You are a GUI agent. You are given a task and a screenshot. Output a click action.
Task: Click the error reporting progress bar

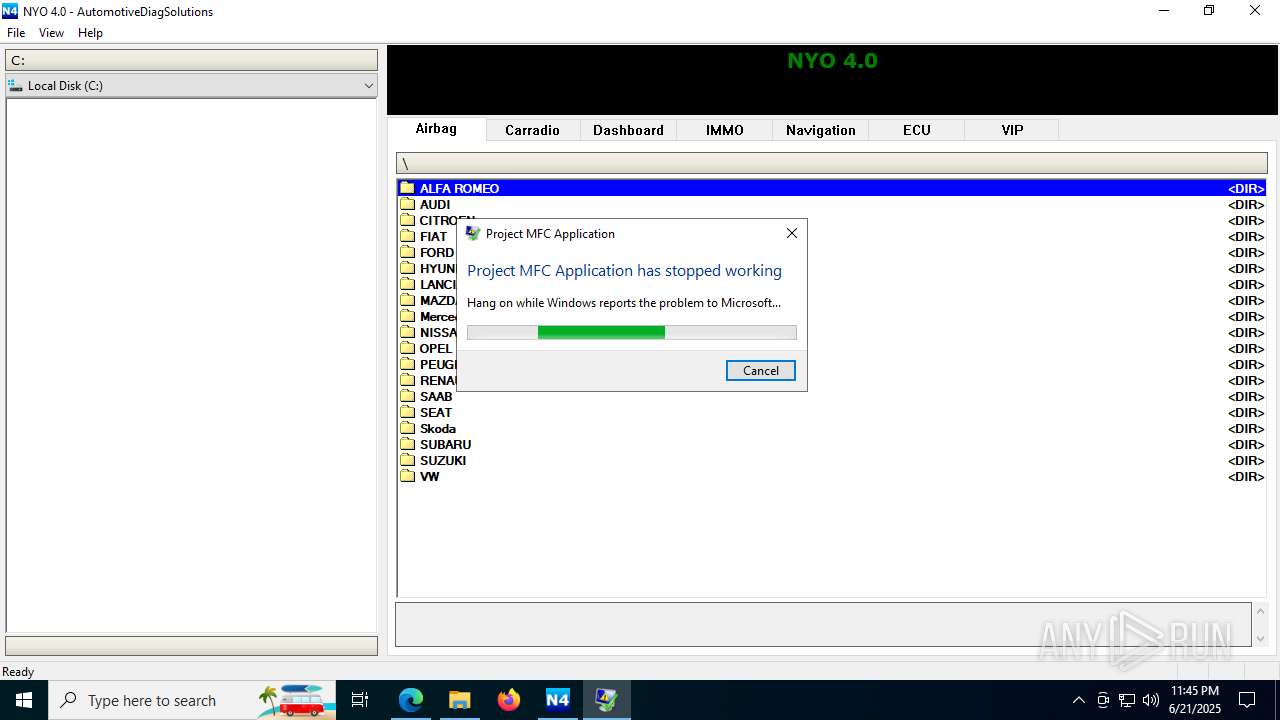[632, 332]
